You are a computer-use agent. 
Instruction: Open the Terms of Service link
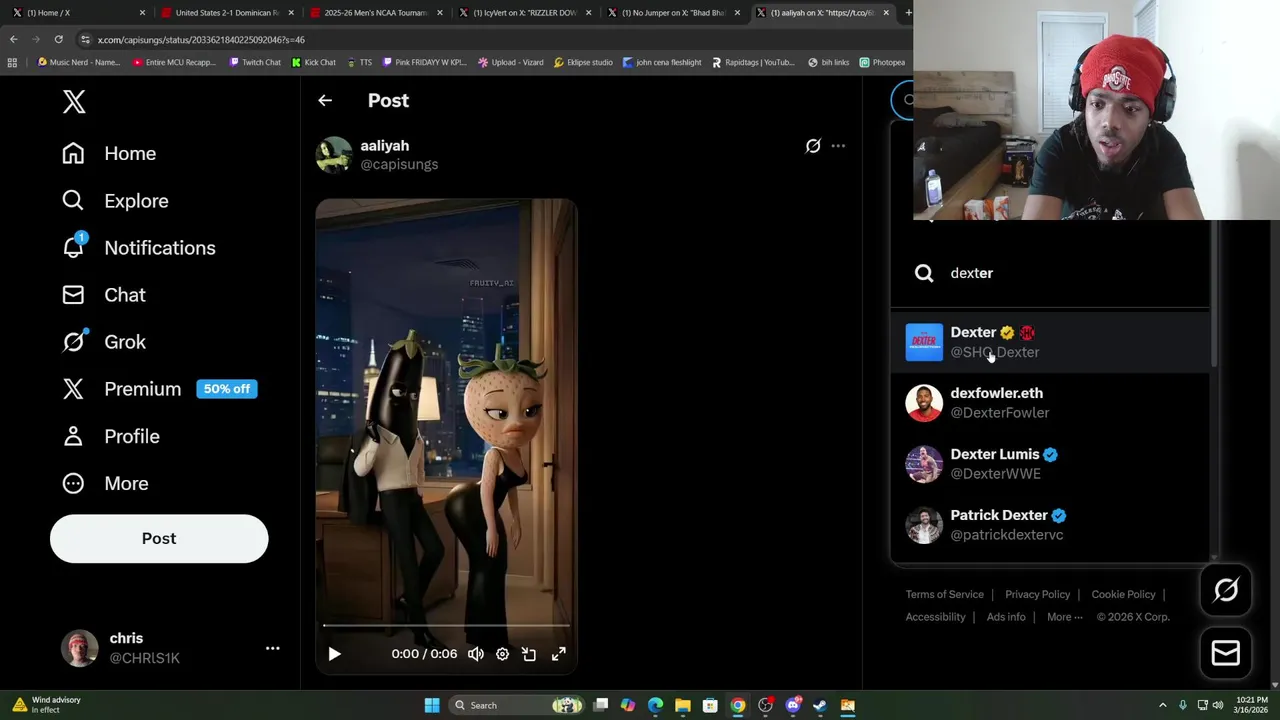[x=945, y=594]
